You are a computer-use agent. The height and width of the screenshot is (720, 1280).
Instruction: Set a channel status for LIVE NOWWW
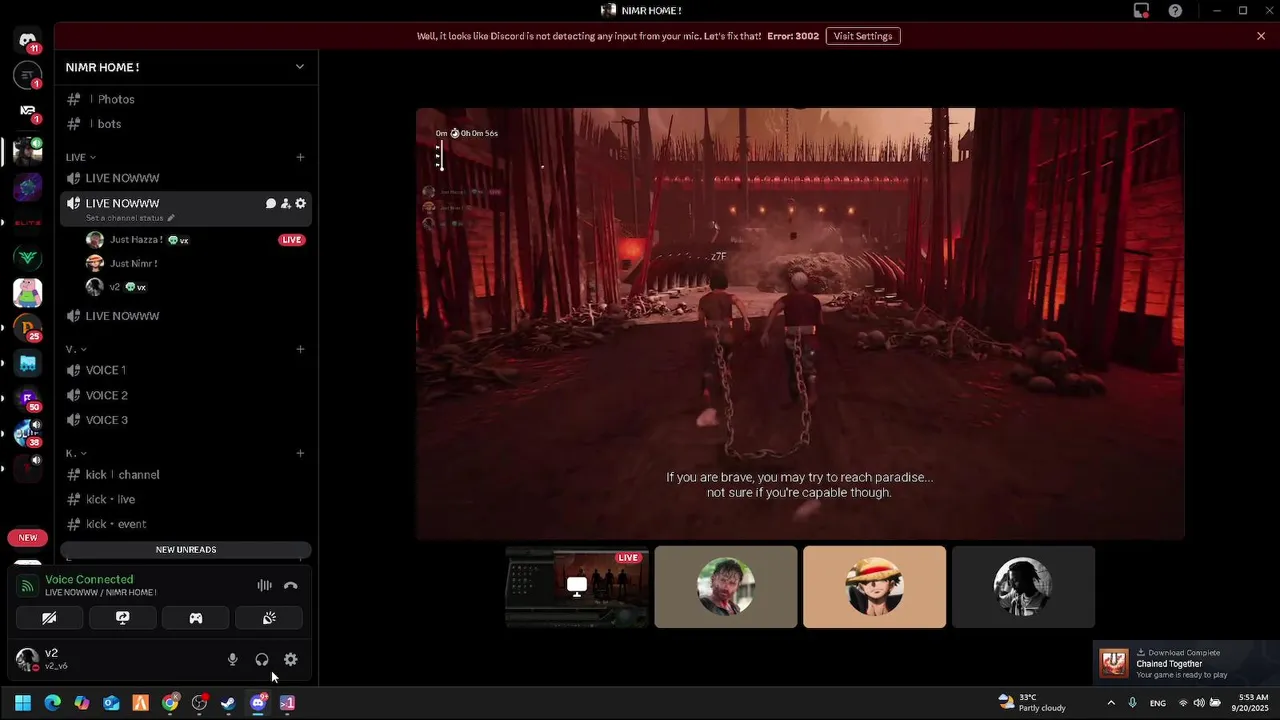[x=130, y=218]
